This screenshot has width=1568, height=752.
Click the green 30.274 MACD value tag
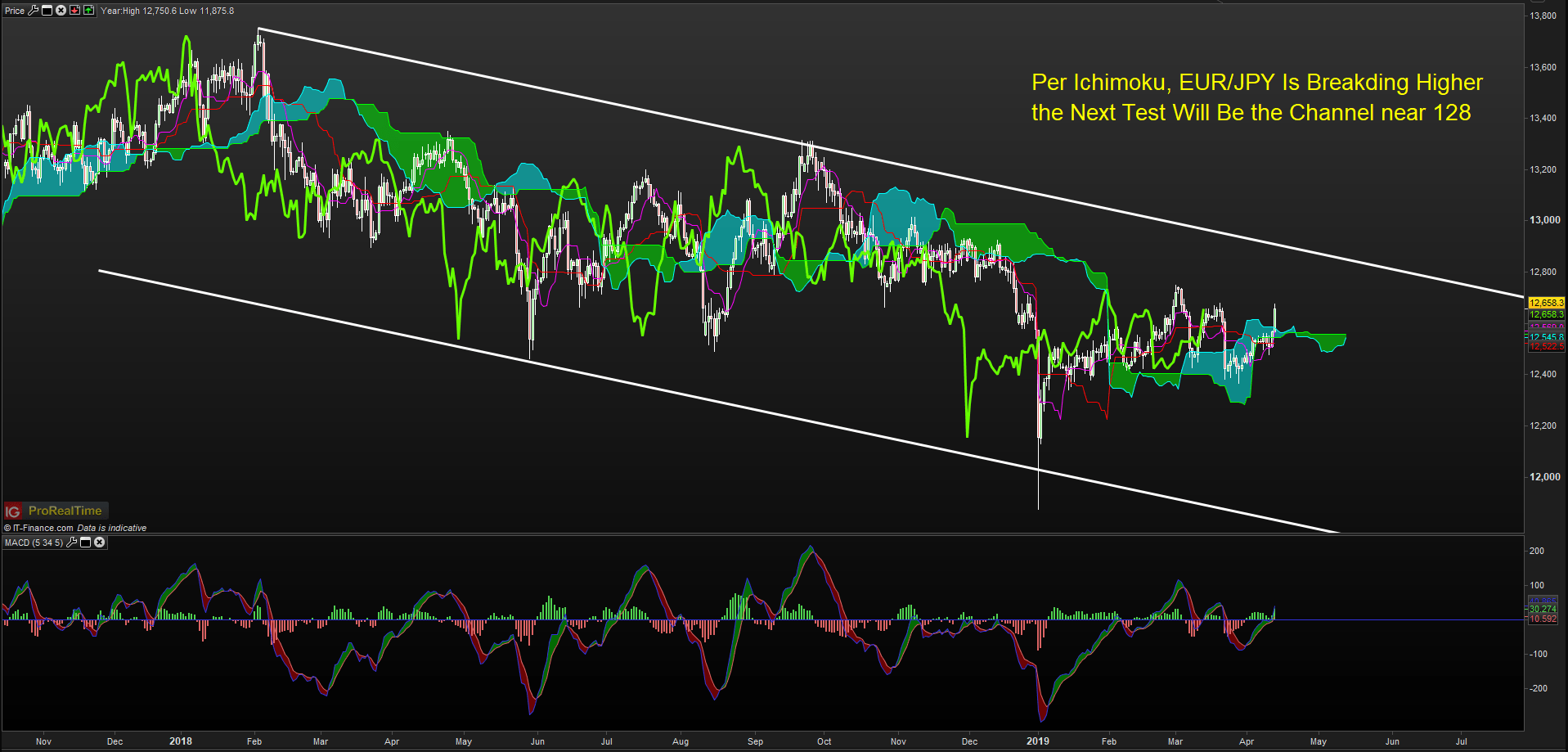click(1543, 610)
